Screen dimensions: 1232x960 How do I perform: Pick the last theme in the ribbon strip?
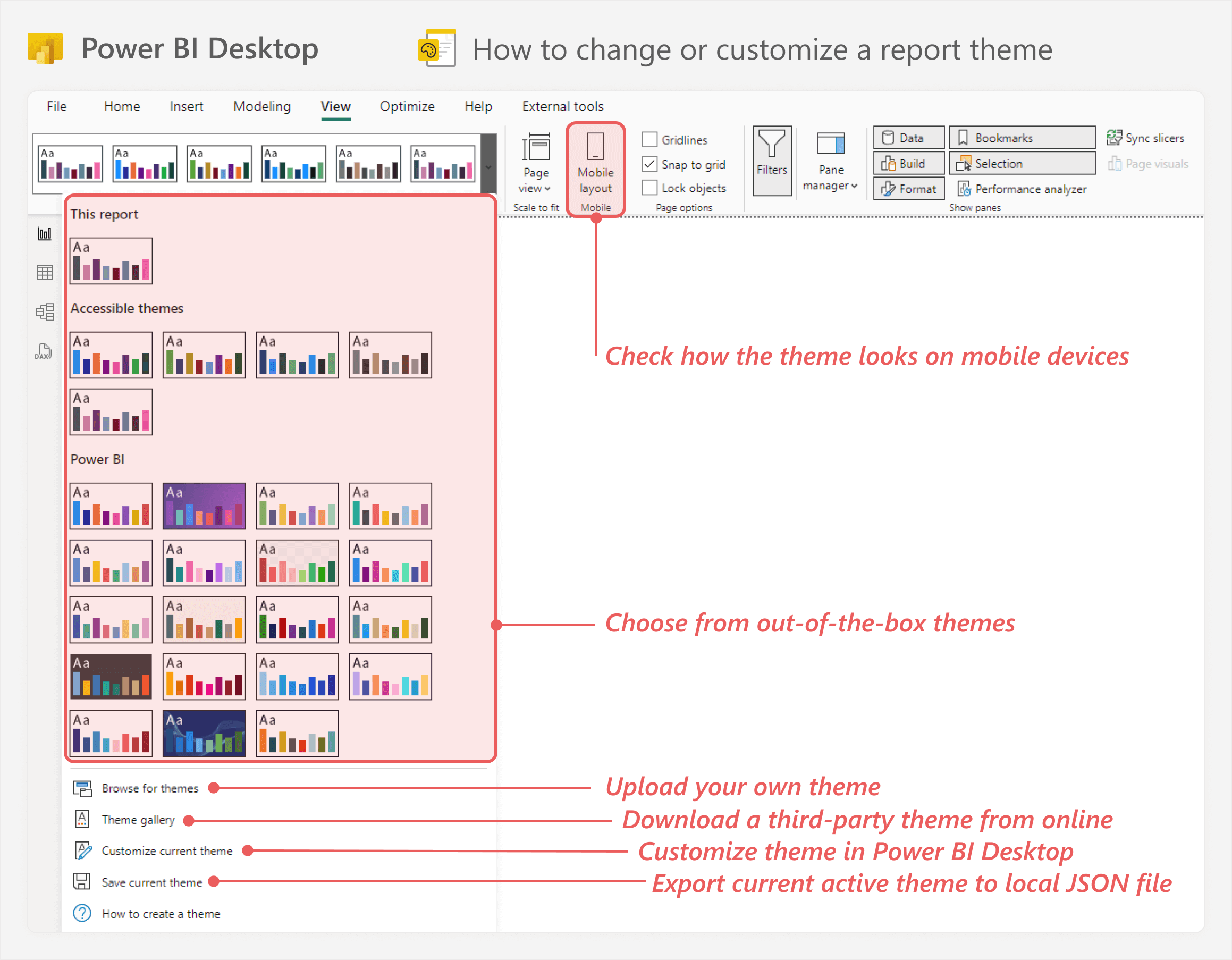(443, 164)
